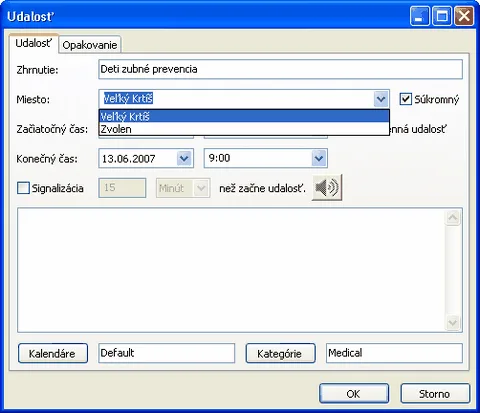Open the disabled Minút unit dropdown
Viewport: 480px width, 413px height.
click(x=201, y=188)
